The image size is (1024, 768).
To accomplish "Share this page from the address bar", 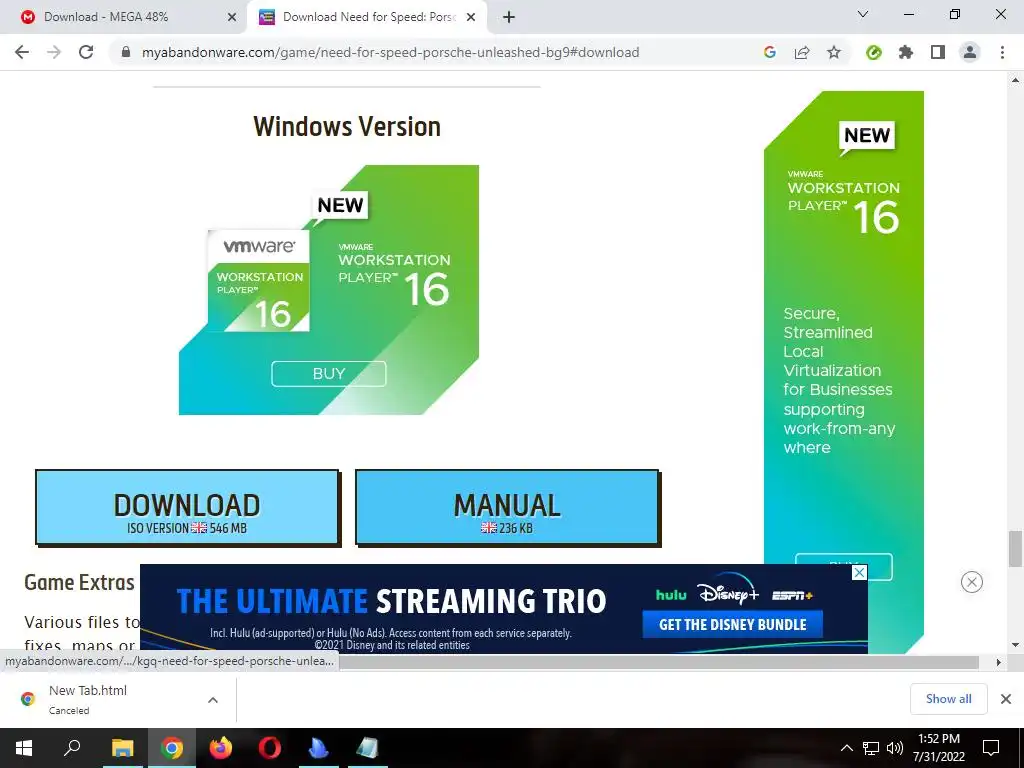I will pos(802,52).
